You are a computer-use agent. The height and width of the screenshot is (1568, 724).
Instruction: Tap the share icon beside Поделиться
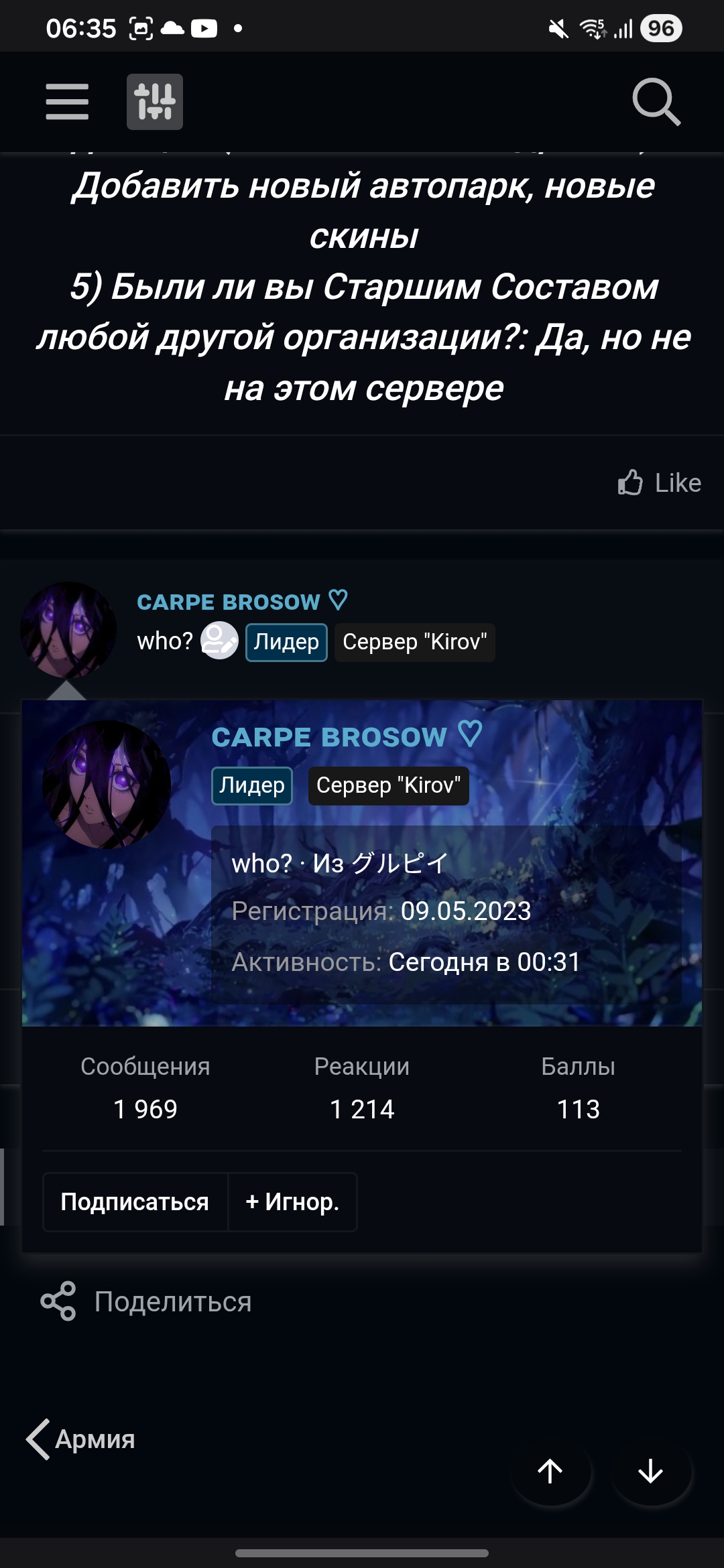pos(58,1301)
